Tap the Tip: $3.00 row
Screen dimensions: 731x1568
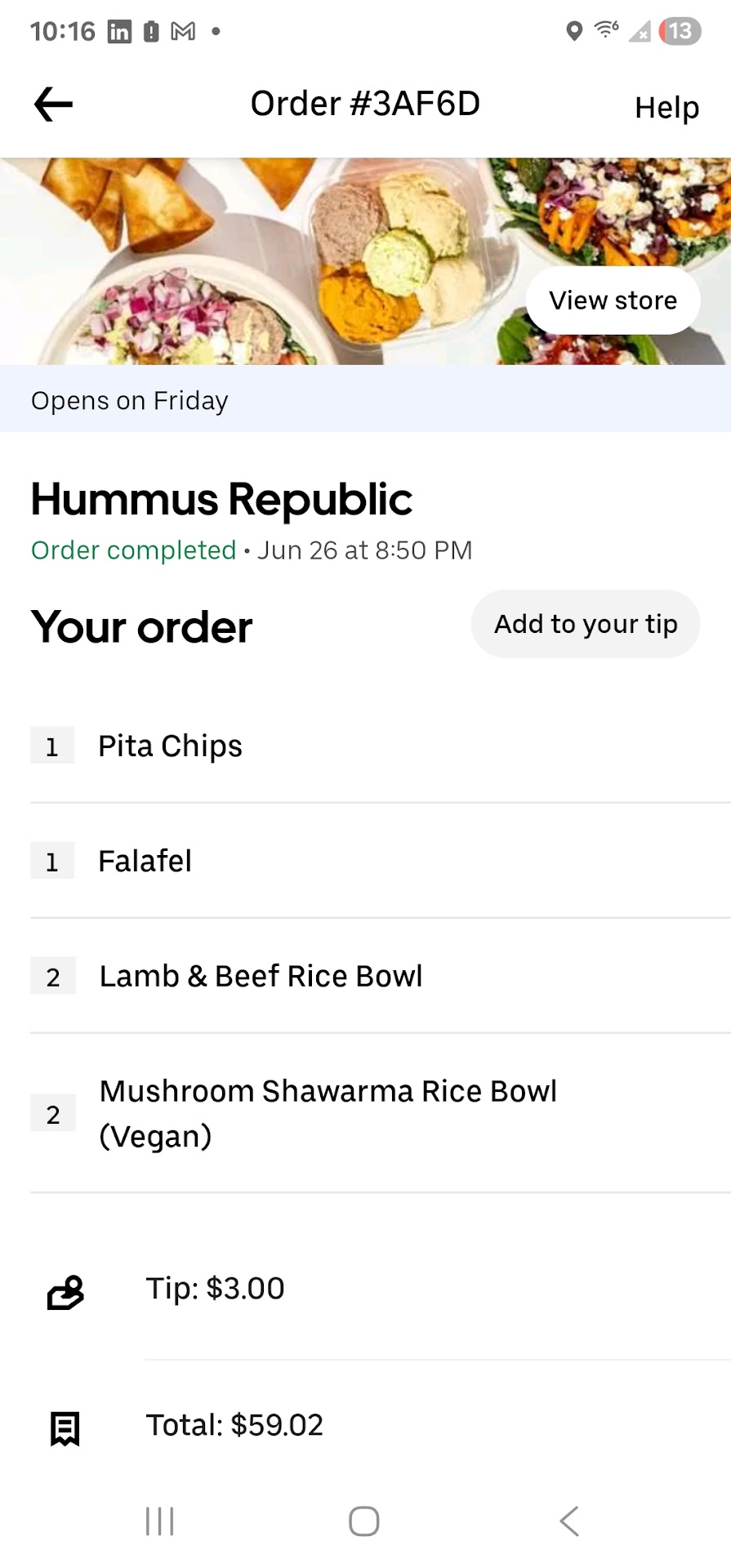point(215,1289)
